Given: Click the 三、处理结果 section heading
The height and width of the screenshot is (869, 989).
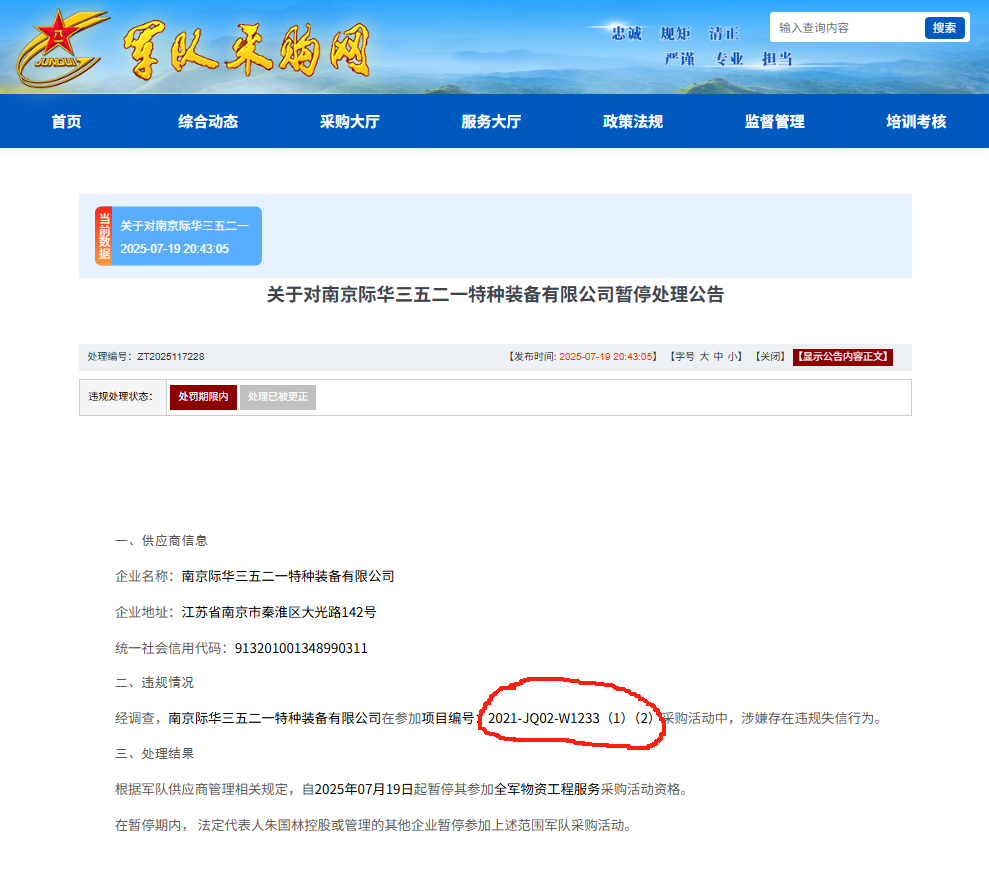Looking at the screenshot, I should (155, 754).
